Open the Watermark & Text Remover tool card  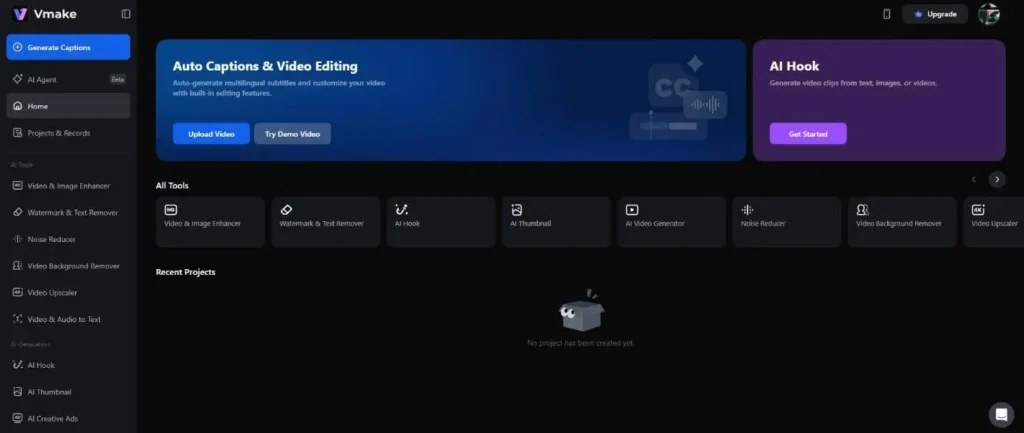point(325,221)
